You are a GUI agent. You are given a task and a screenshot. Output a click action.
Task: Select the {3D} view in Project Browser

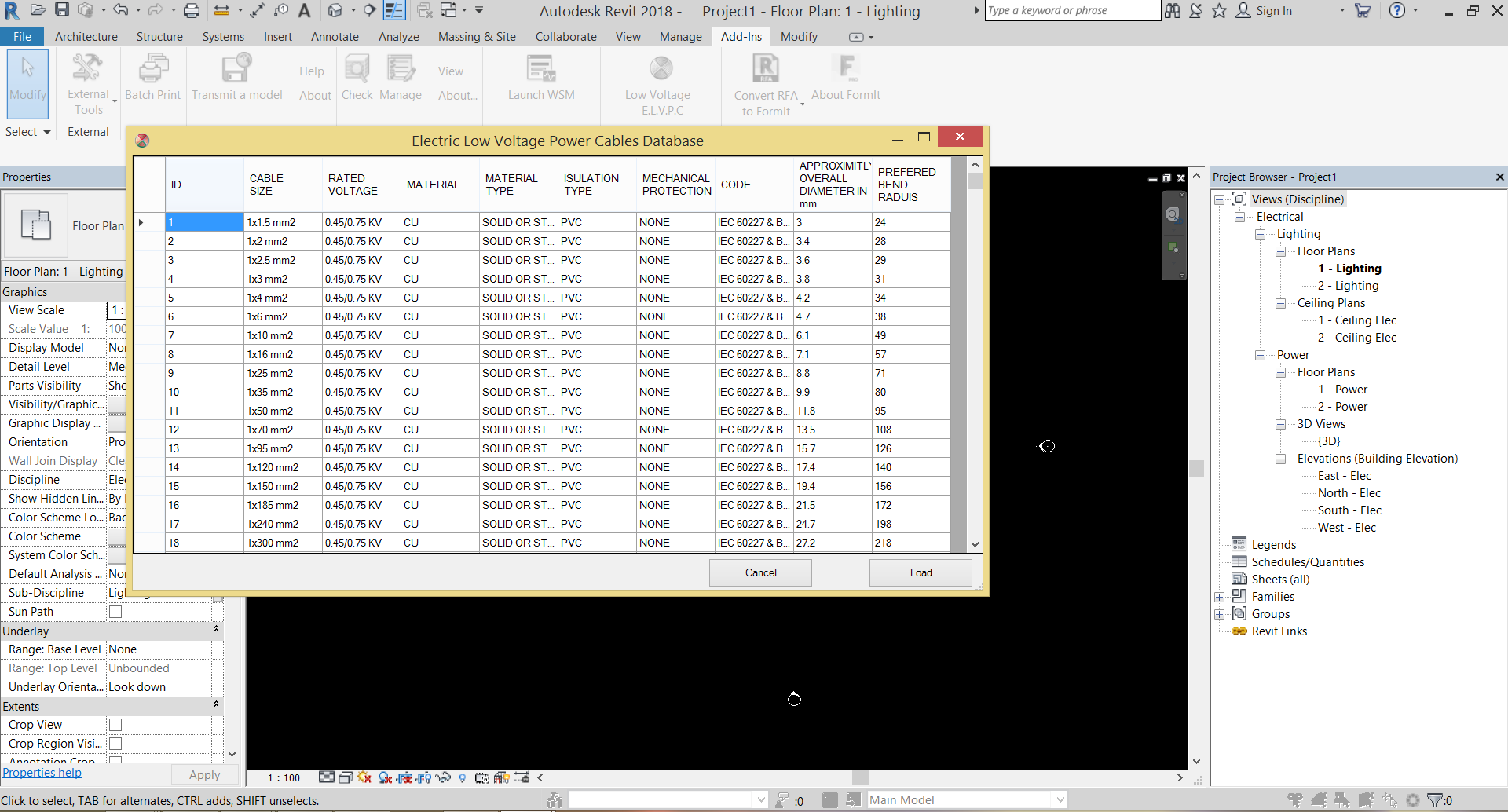1329,441
